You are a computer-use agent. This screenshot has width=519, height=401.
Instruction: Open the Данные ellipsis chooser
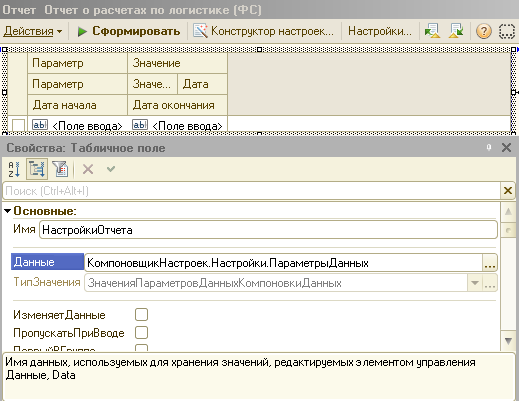coord(489,263)
